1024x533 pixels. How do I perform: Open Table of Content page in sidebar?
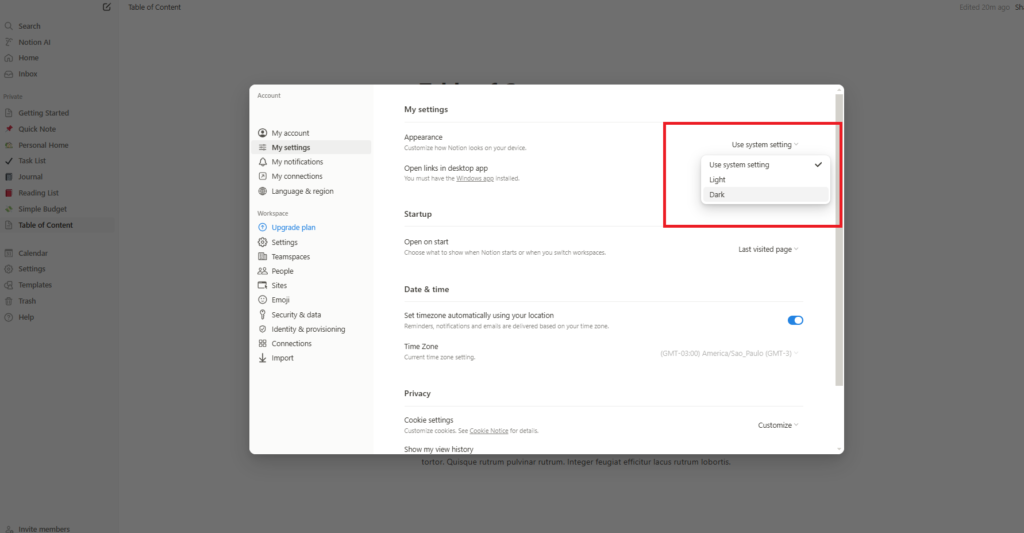tap(57, 225)
